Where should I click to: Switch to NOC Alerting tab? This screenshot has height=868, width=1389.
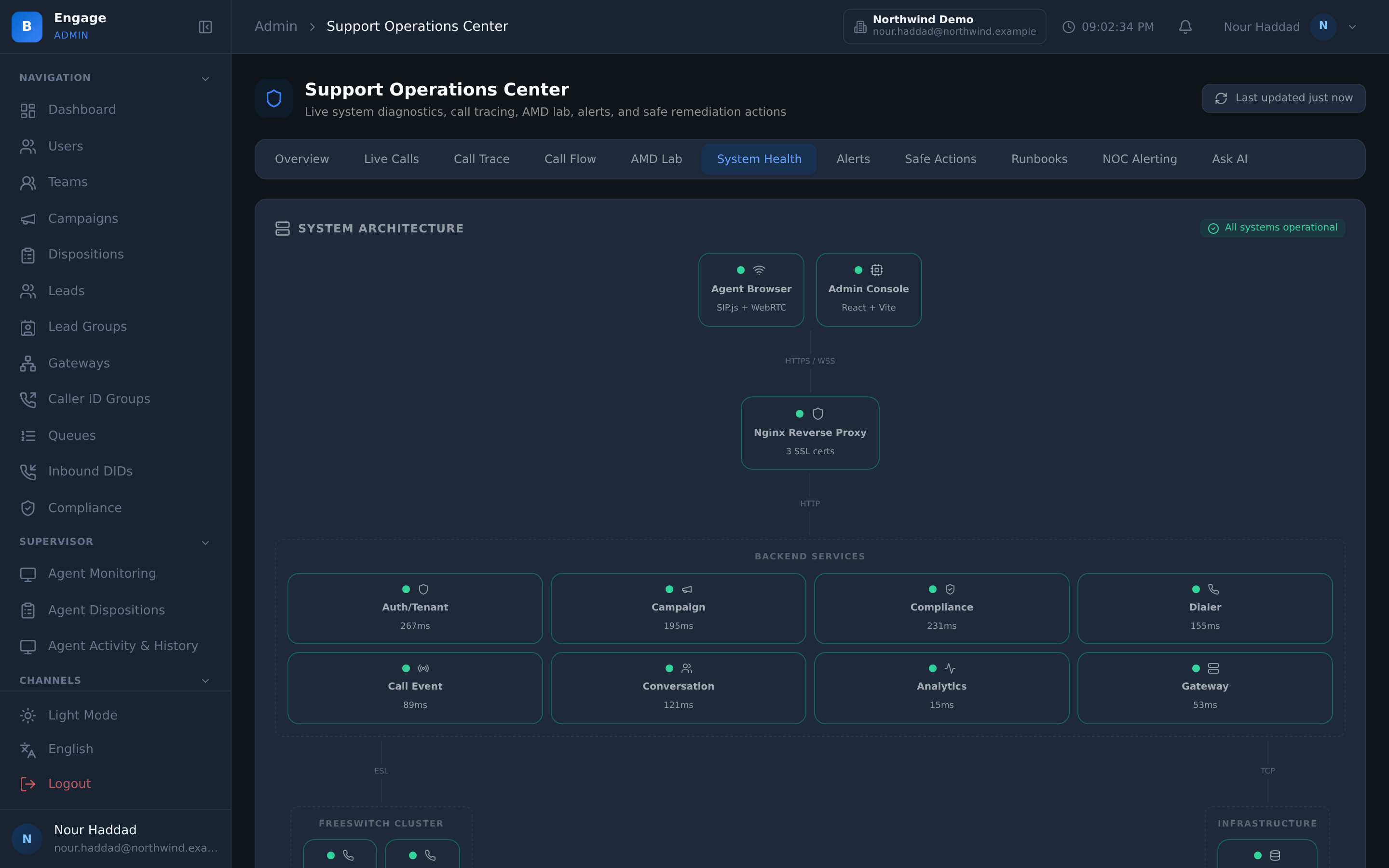tap(1139, 159)
